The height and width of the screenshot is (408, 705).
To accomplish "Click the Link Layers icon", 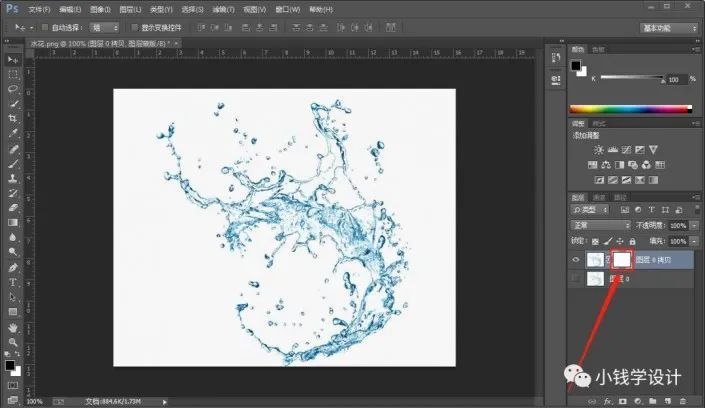I will click(593, 401).
